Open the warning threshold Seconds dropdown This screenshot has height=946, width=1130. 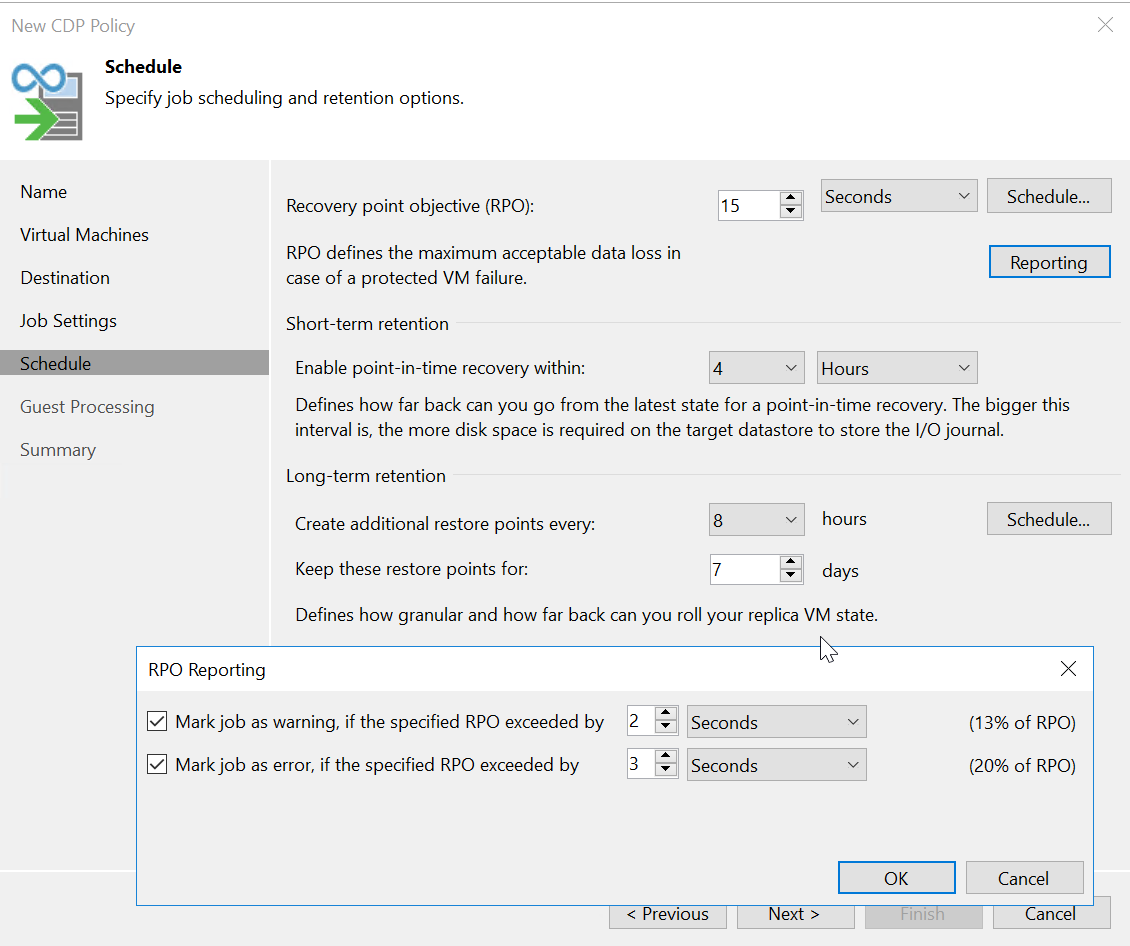click(x=776, y=722)
